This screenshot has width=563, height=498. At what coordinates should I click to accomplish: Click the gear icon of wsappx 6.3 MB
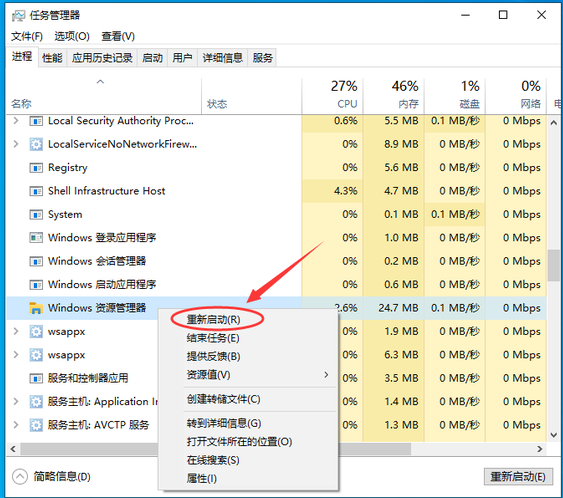coord(36,355)
